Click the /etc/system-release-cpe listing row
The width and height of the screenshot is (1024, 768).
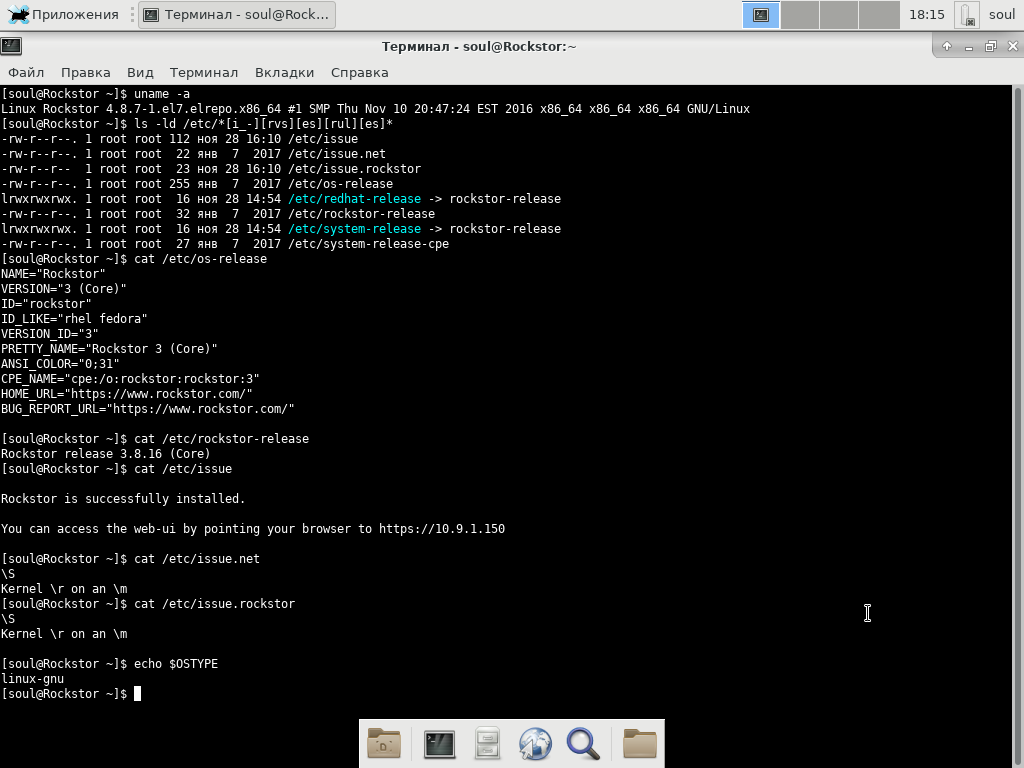pos(225,244)
